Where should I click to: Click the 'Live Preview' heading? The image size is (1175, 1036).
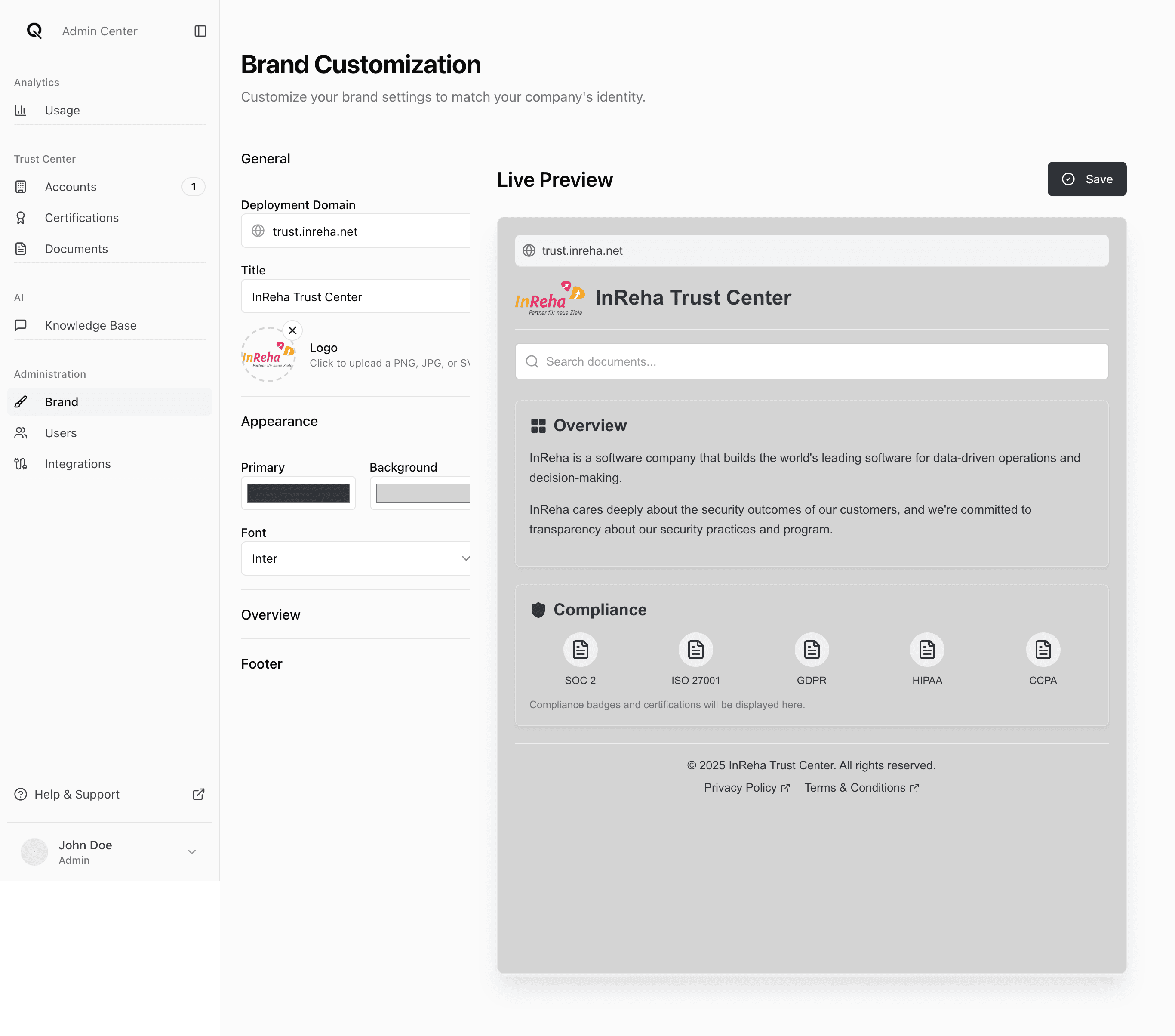[555, 179]
